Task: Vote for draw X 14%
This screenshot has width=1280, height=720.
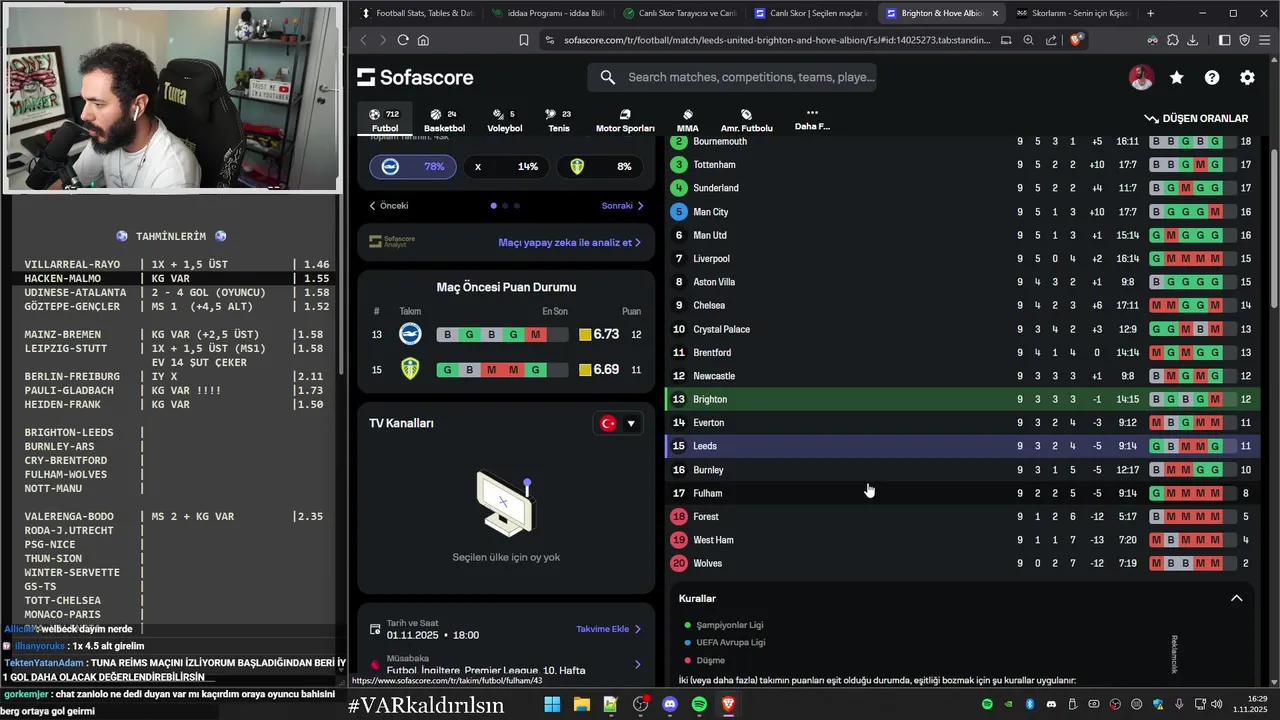Action: click(x=505, y=167)
